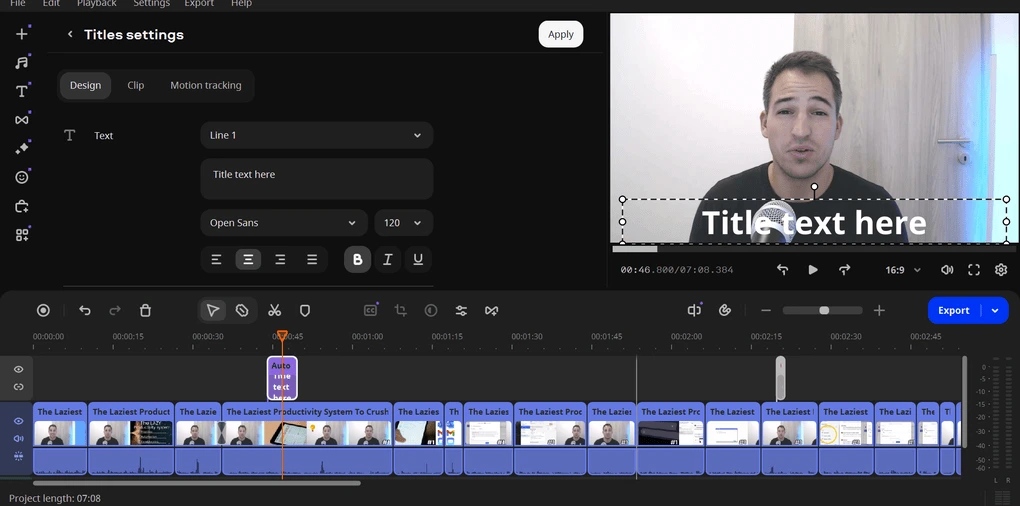Toggle Italic text formatting
Viewport: 1020px width, 506px height.
tap(388, 260)
